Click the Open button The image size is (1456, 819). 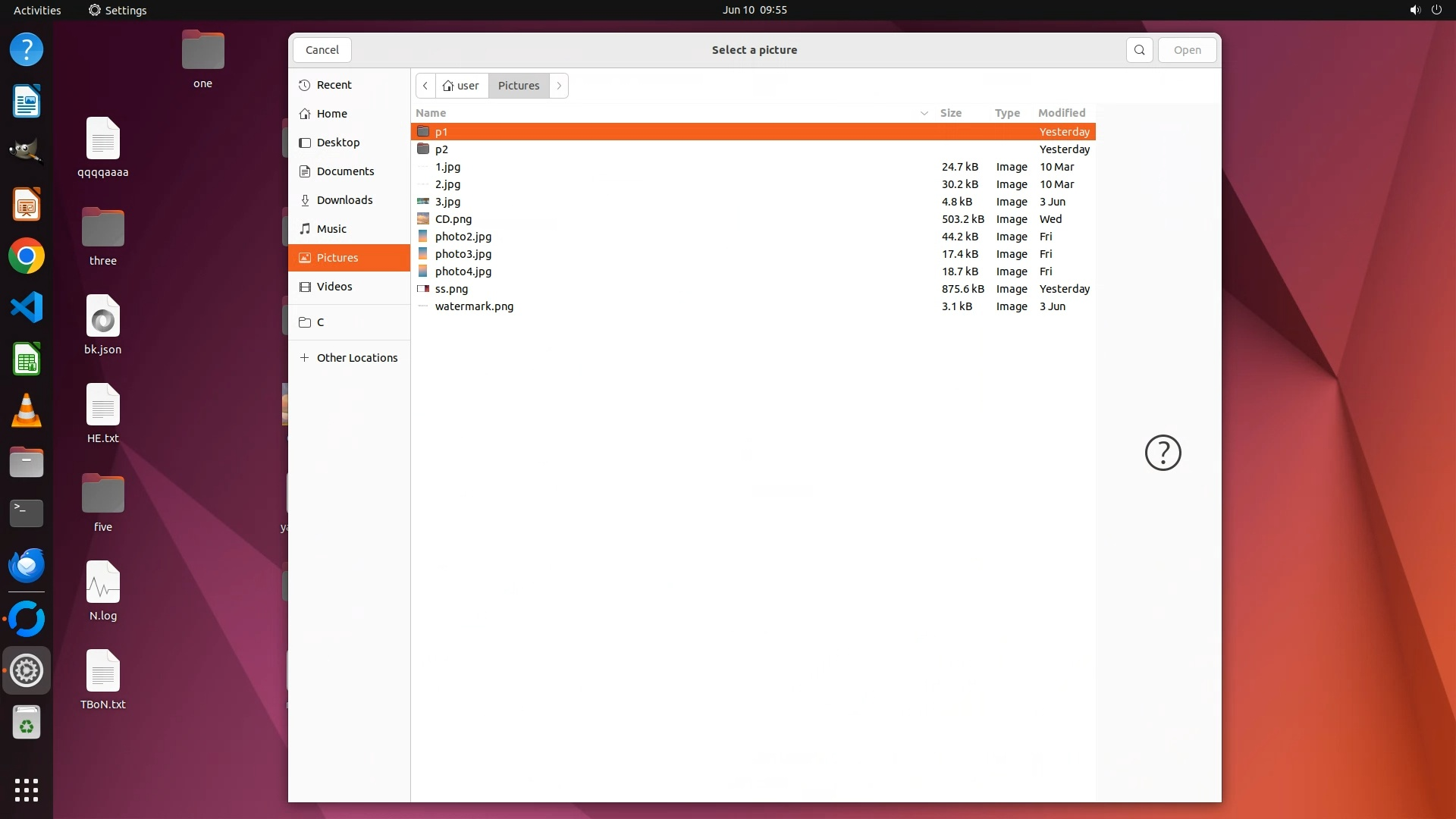[1187, 50]
